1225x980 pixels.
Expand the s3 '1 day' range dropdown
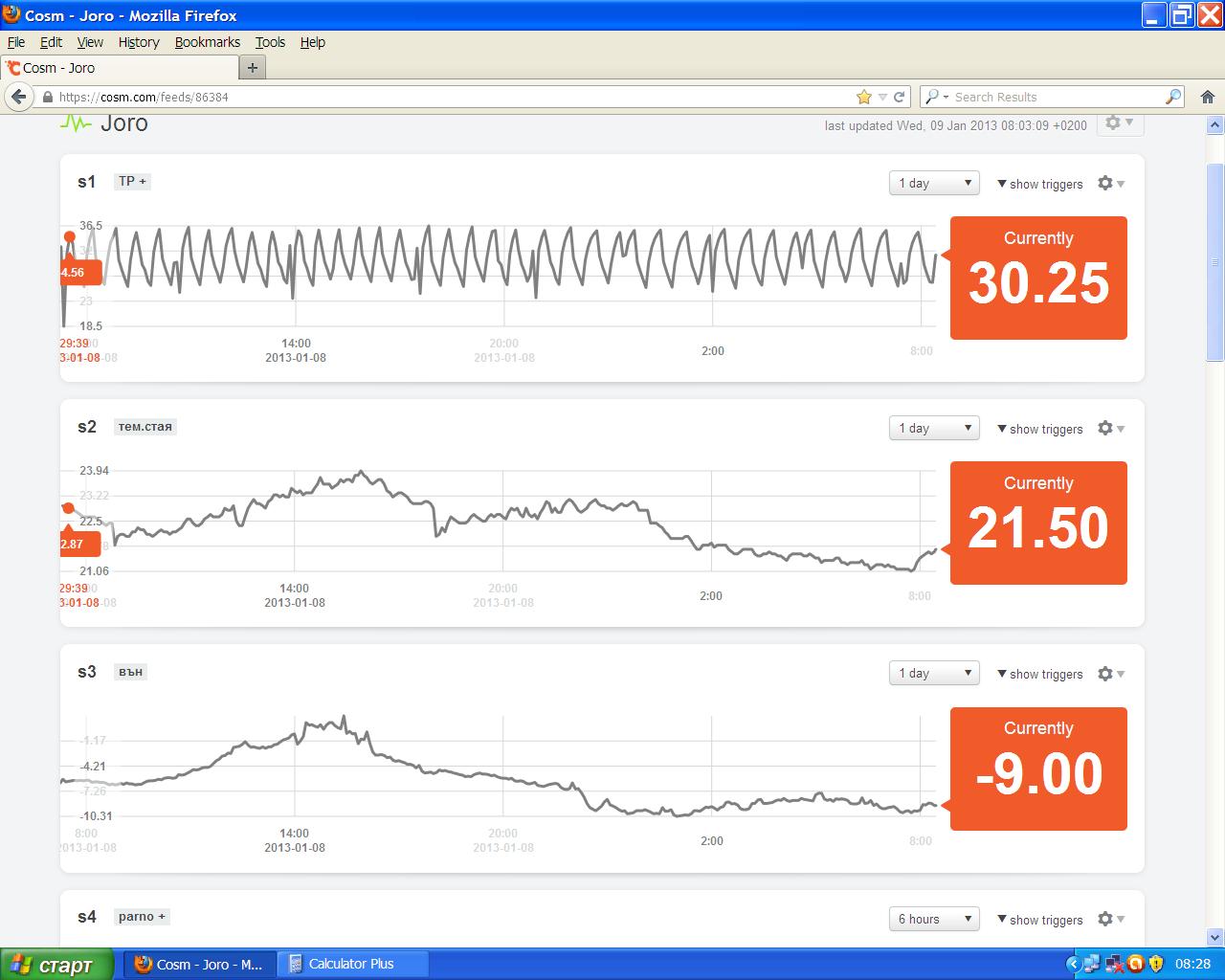(934, 673)
